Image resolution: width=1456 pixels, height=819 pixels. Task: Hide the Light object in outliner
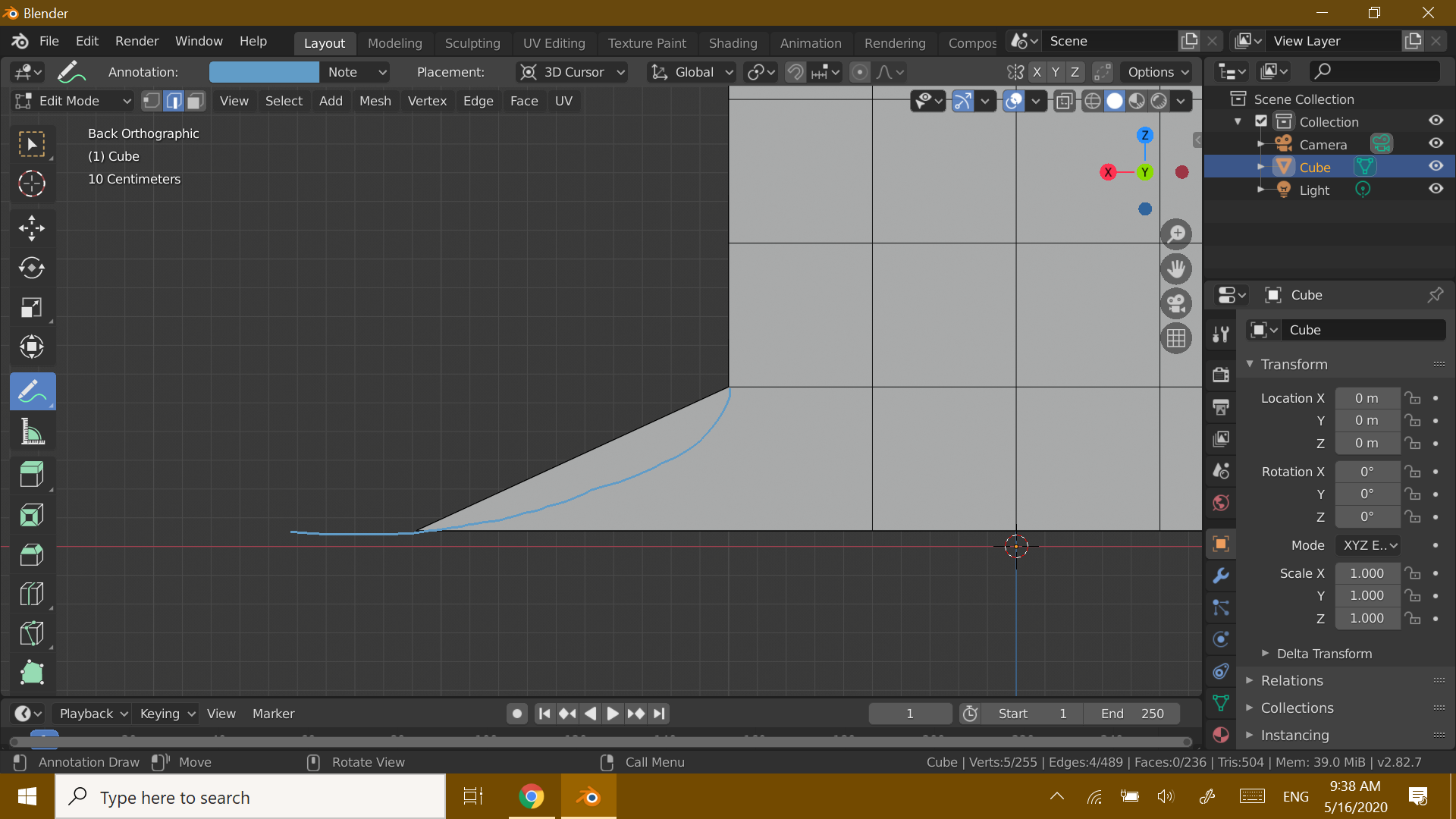pyautogui.click(x=1436, y=190)
